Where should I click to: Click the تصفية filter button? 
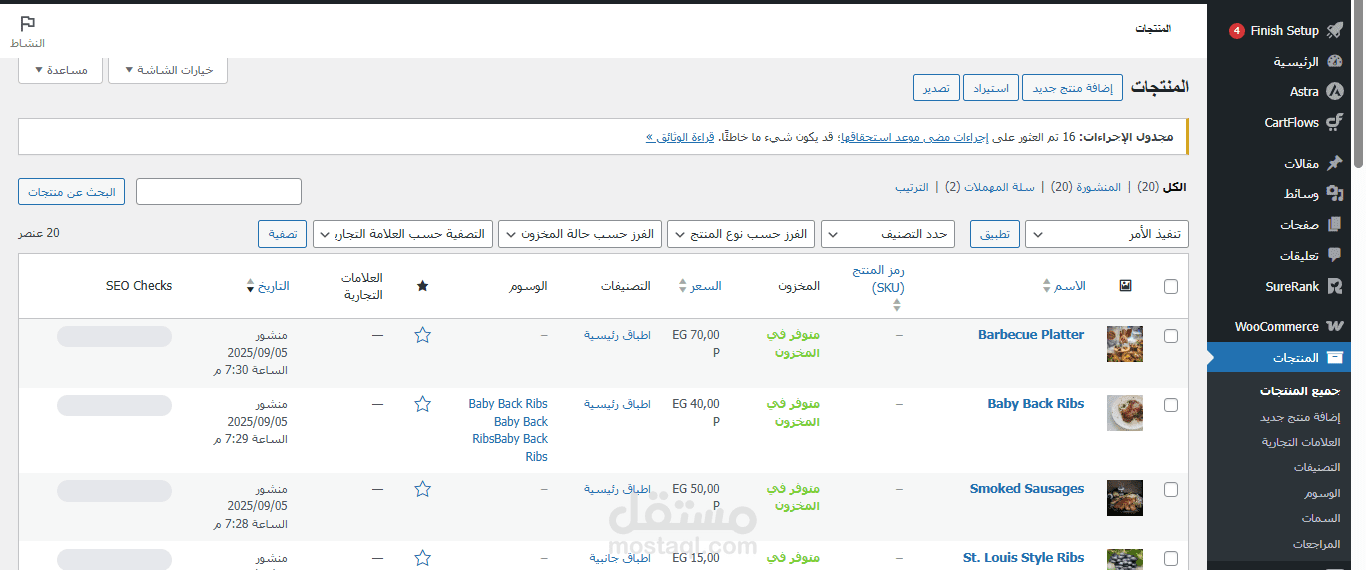282,235
